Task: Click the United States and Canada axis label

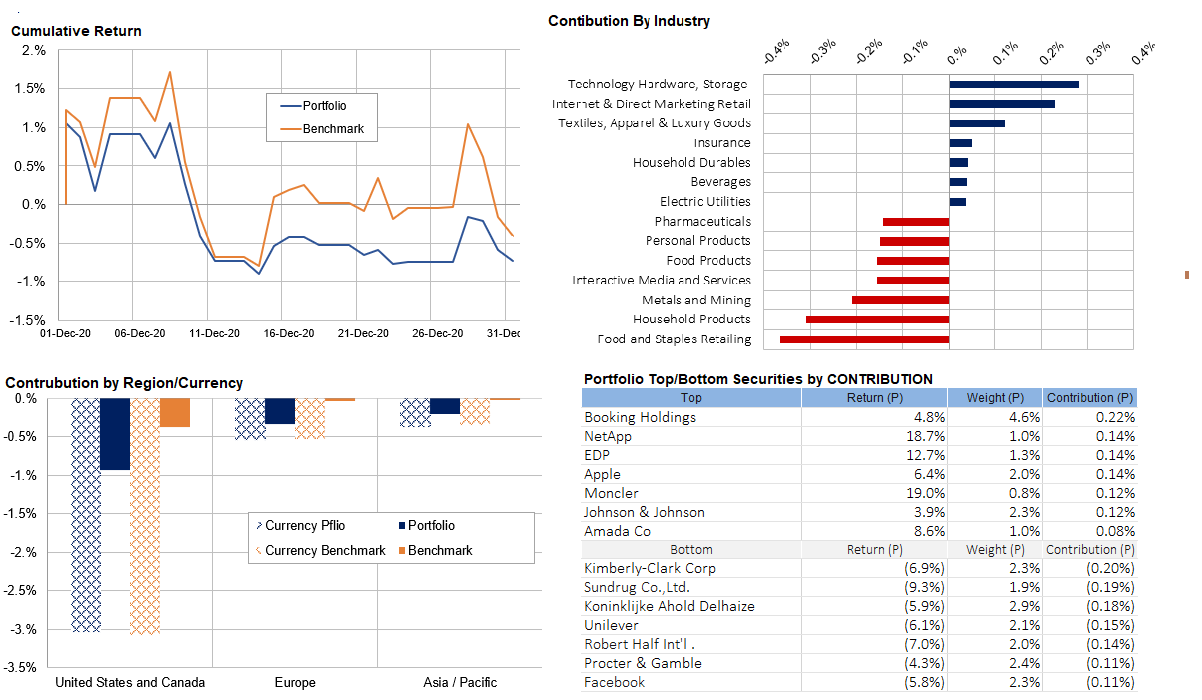Action: 131,683
